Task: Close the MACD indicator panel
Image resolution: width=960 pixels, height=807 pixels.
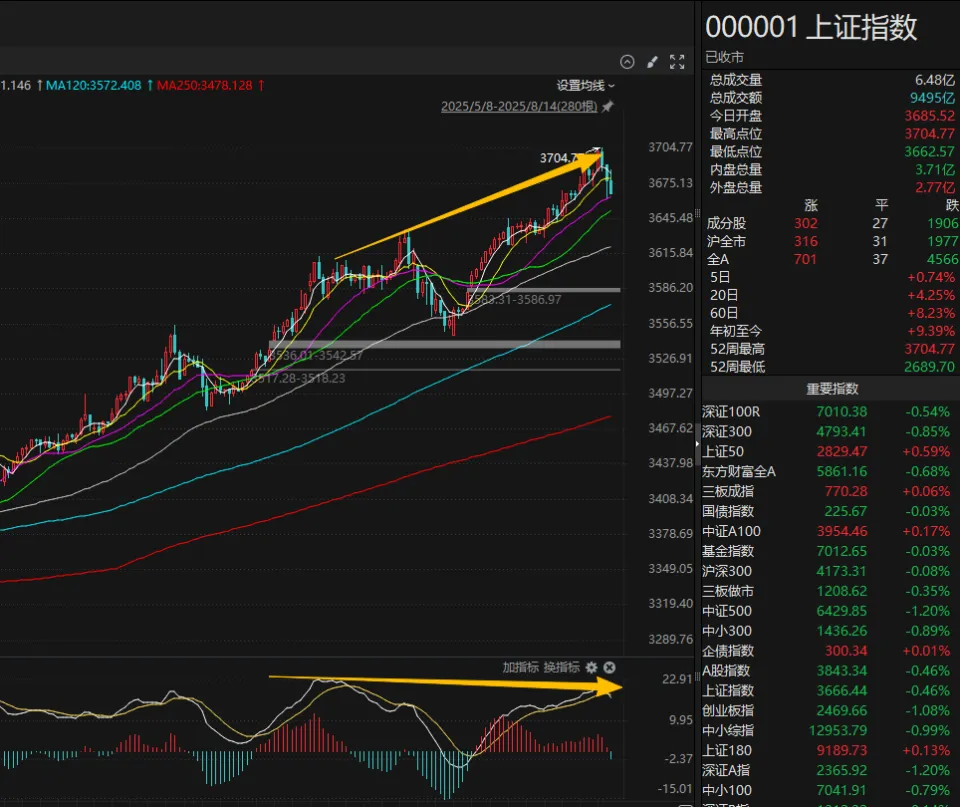Action: [610, 667]
